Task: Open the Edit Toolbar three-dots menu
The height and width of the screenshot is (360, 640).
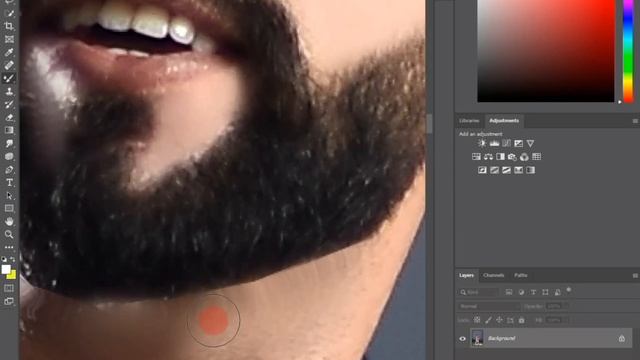Action: [9, 247]
